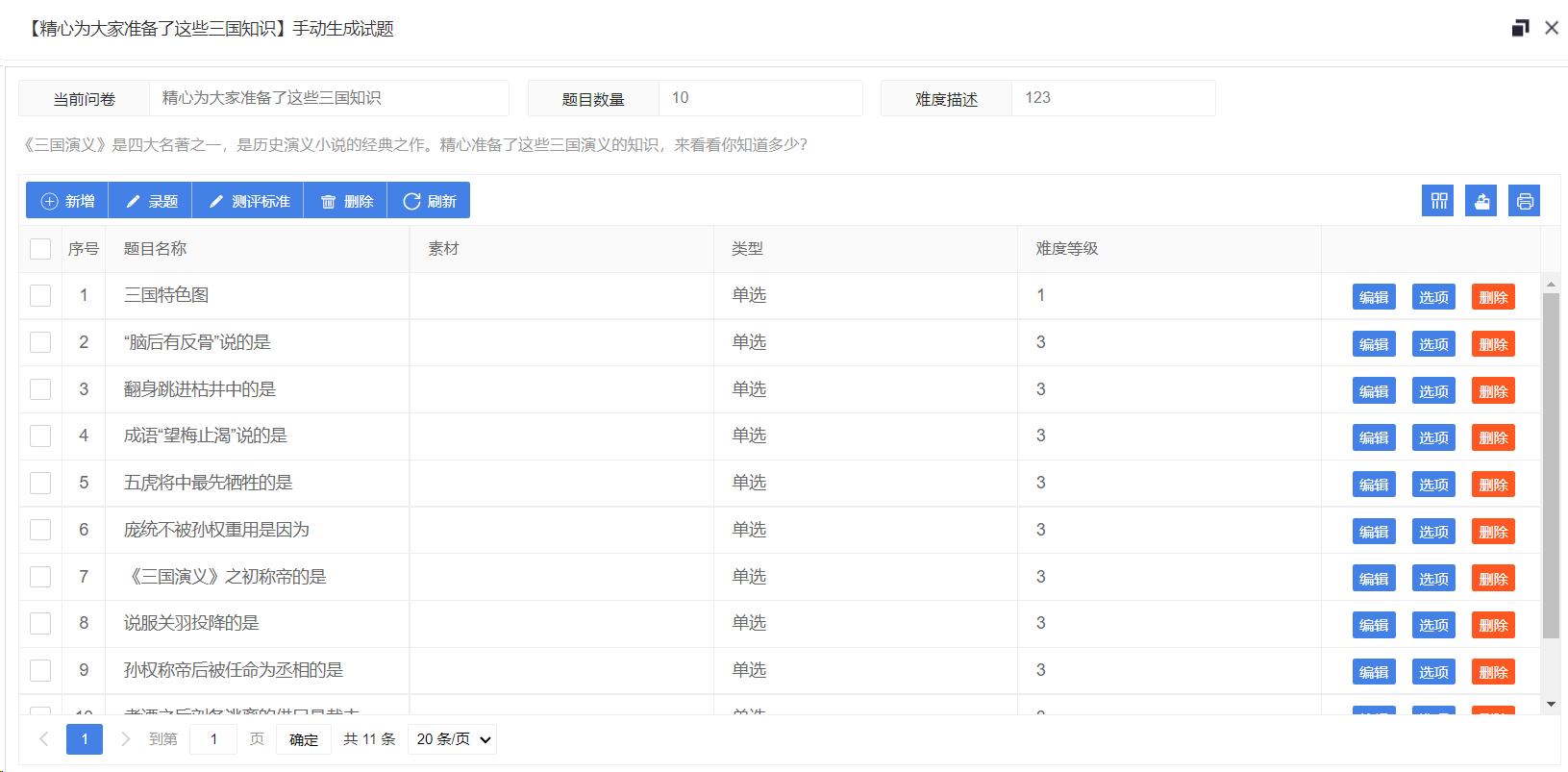The width and height of the screenshot is (1568, 772).
Task: Click the question name 五虎将中最先牺牲的是
Action: [x=208, y=483]
